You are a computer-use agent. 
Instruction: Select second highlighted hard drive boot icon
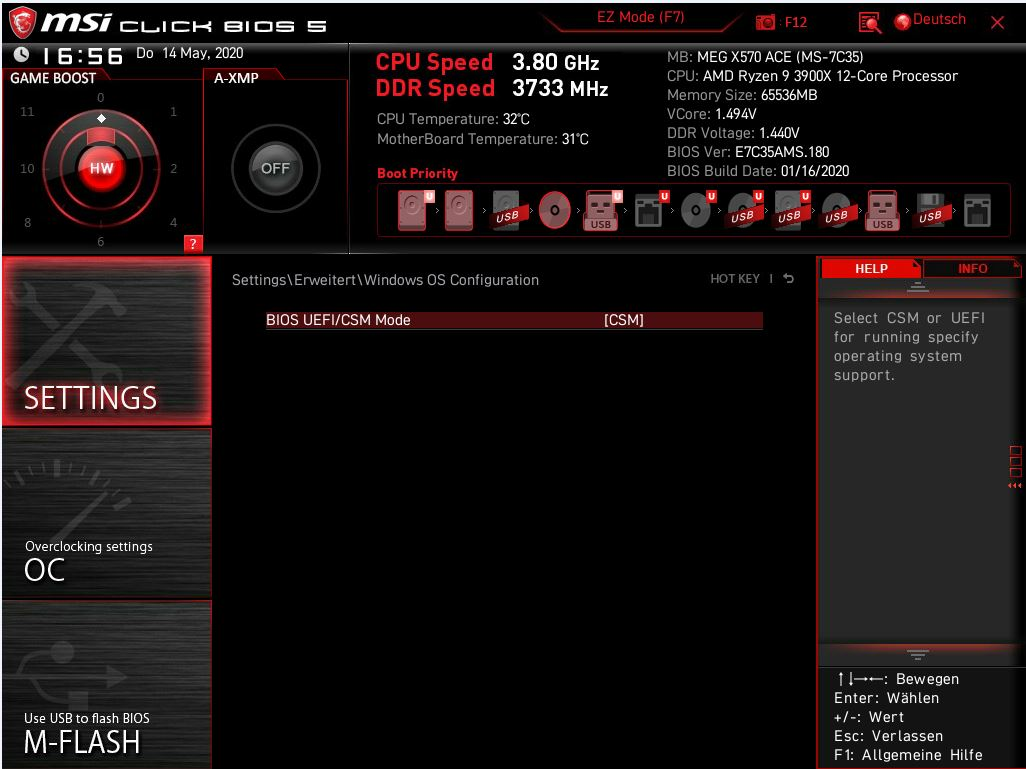point(459,210)
